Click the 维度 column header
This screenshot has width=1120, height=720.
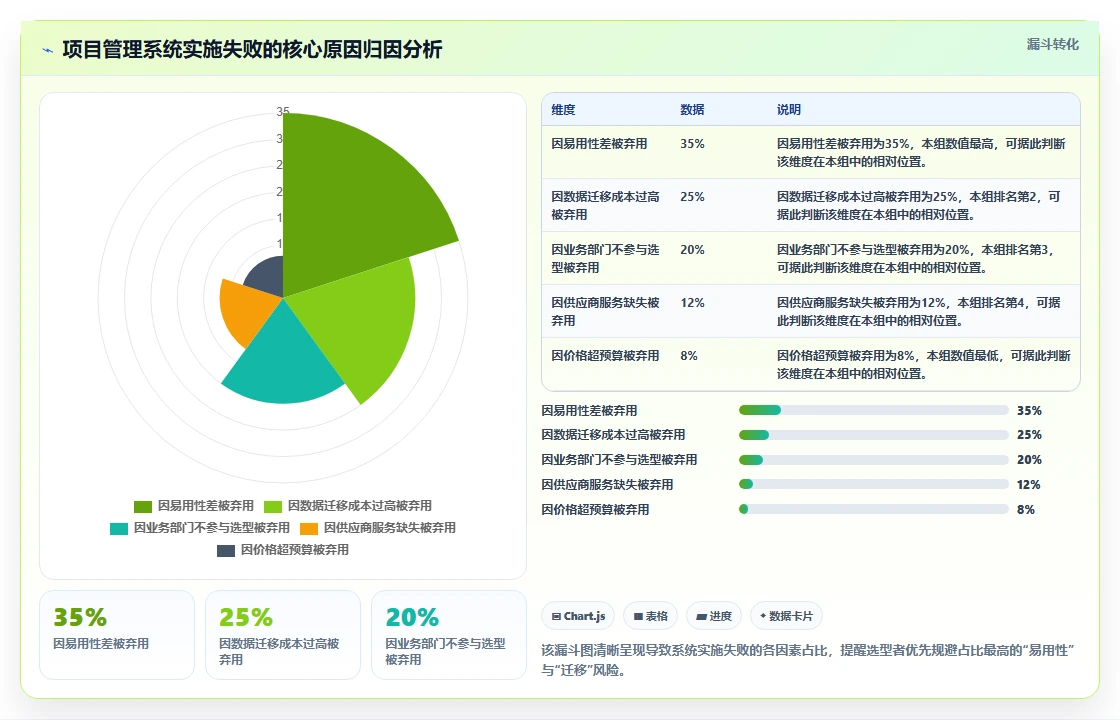click(563, 109)
